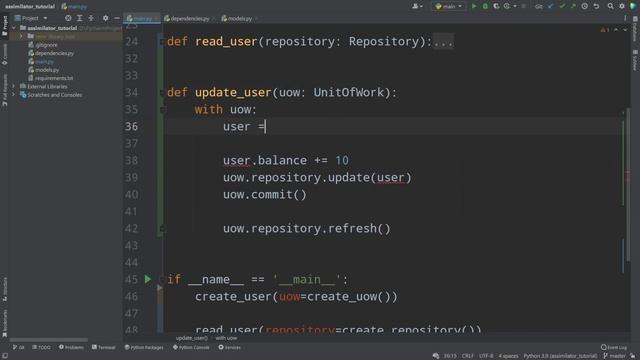640x360 pixels.
Task: Expand the folded read_user function body
Action: pos(443,42)
